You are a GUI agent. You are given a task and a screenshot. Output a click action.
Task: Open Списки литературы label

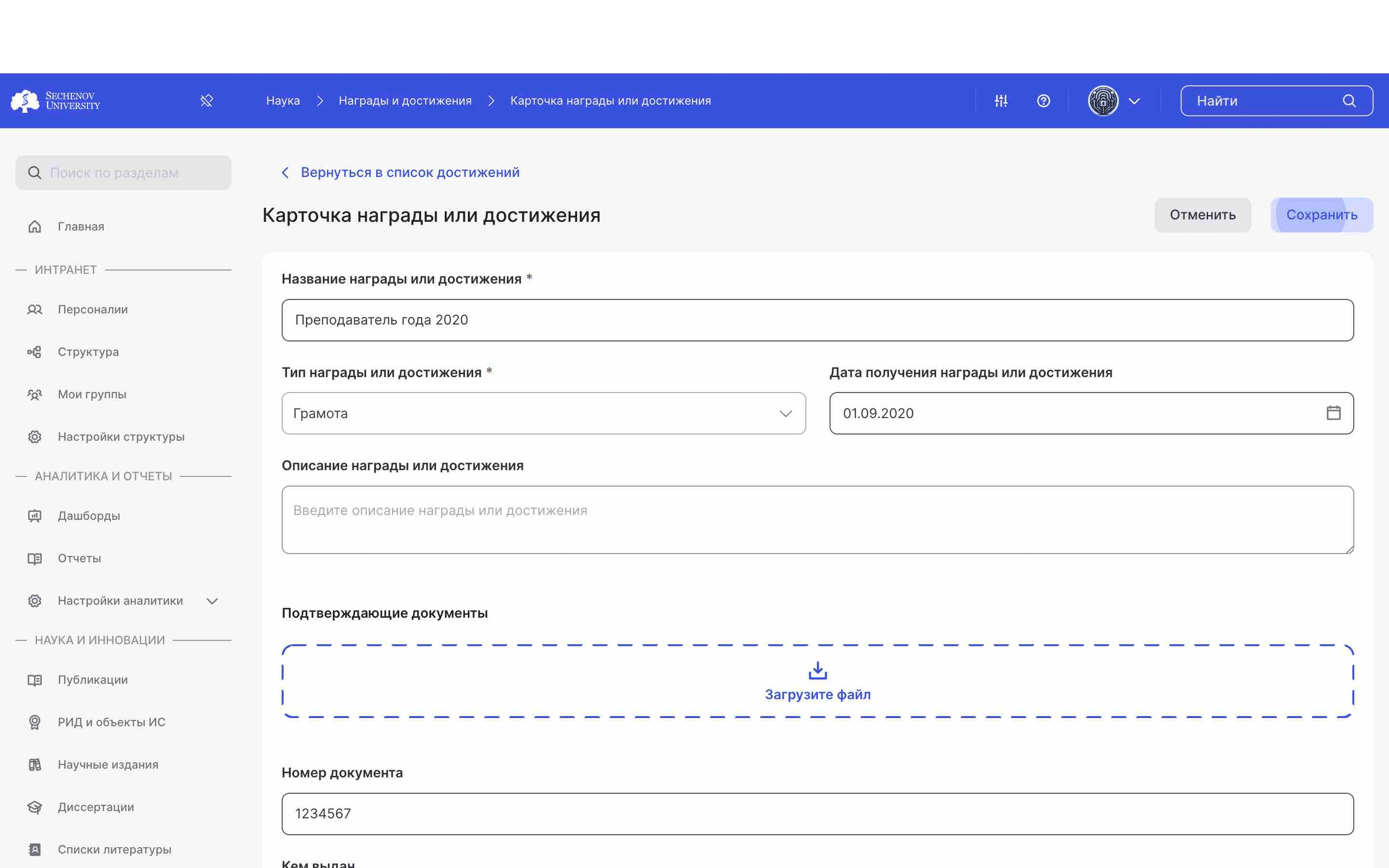[x=114, y=850]
